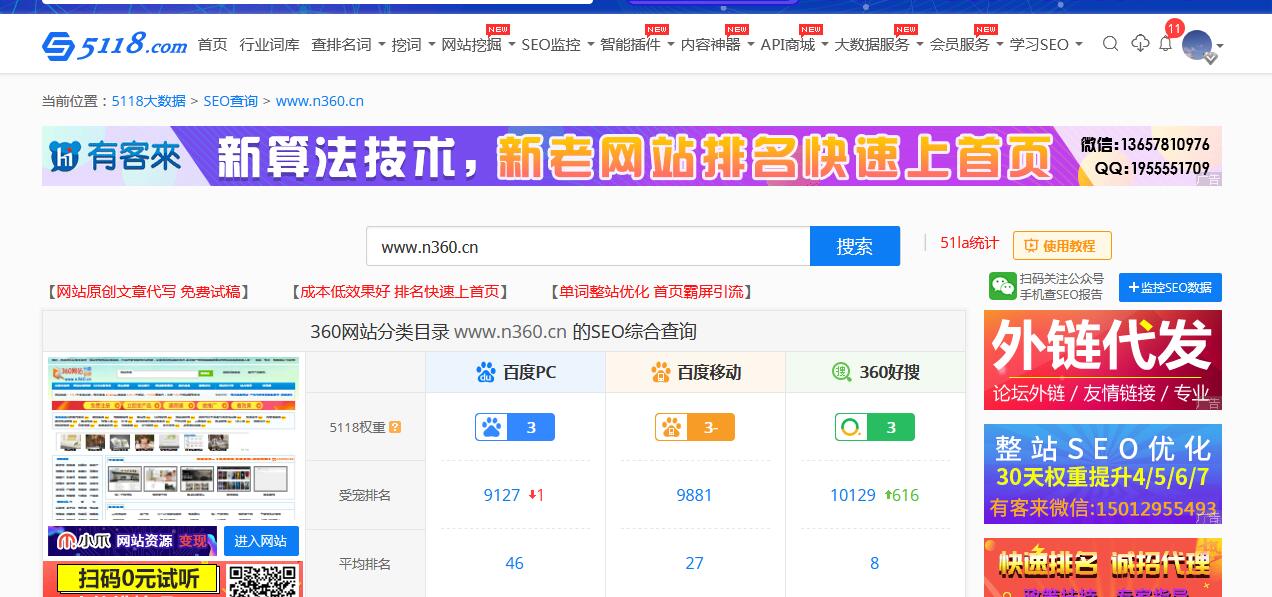Expand the 内容神器 dropdown menu
The width and height of the screenshot is (1272, 597).
[717, 44]
